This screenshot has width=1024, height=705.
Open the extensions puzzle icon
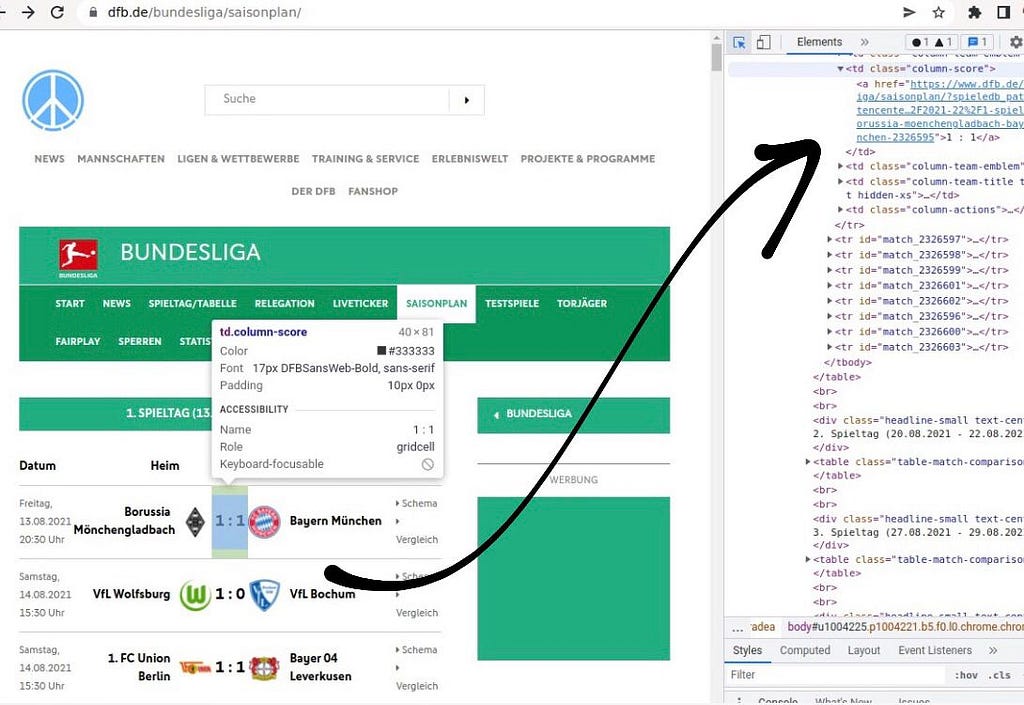click(974, 12)
